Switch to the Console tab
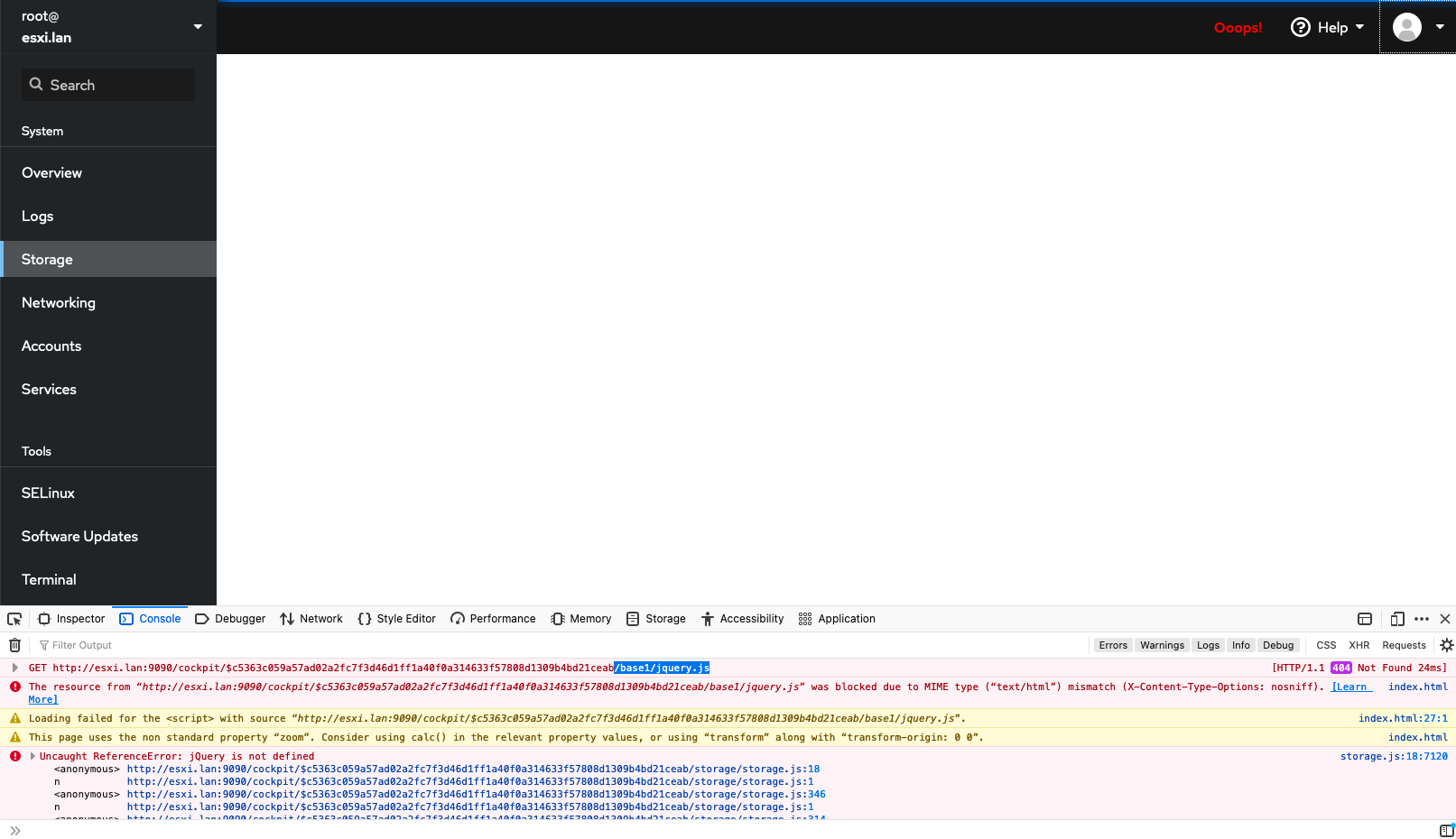 click(150, 619)
